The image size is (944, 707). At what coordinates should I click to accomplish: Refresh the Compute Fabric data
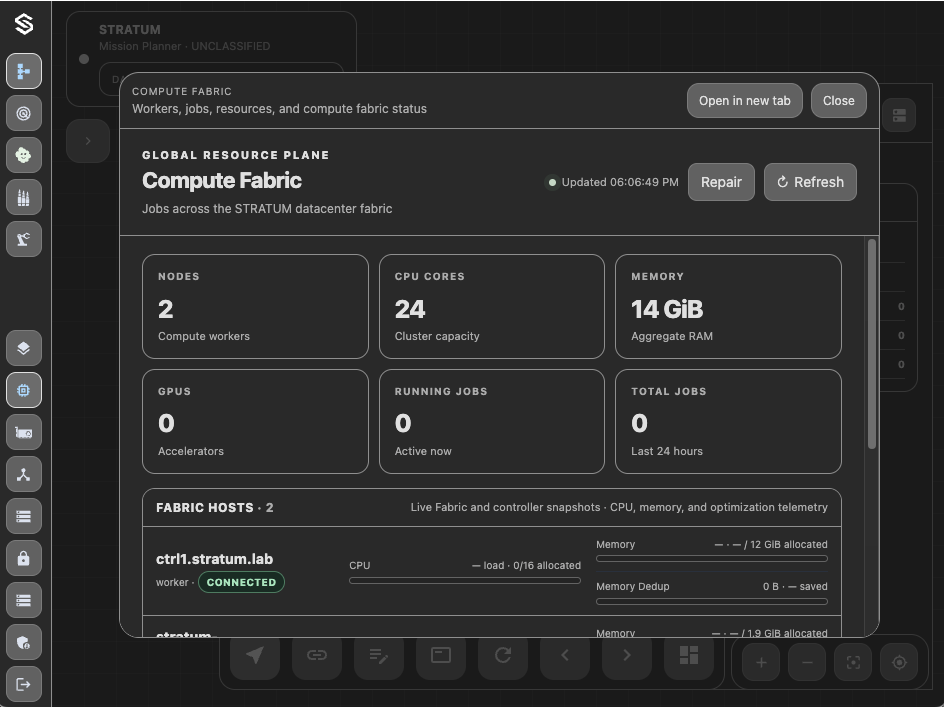pyautogui.click(x=810, y=182)
